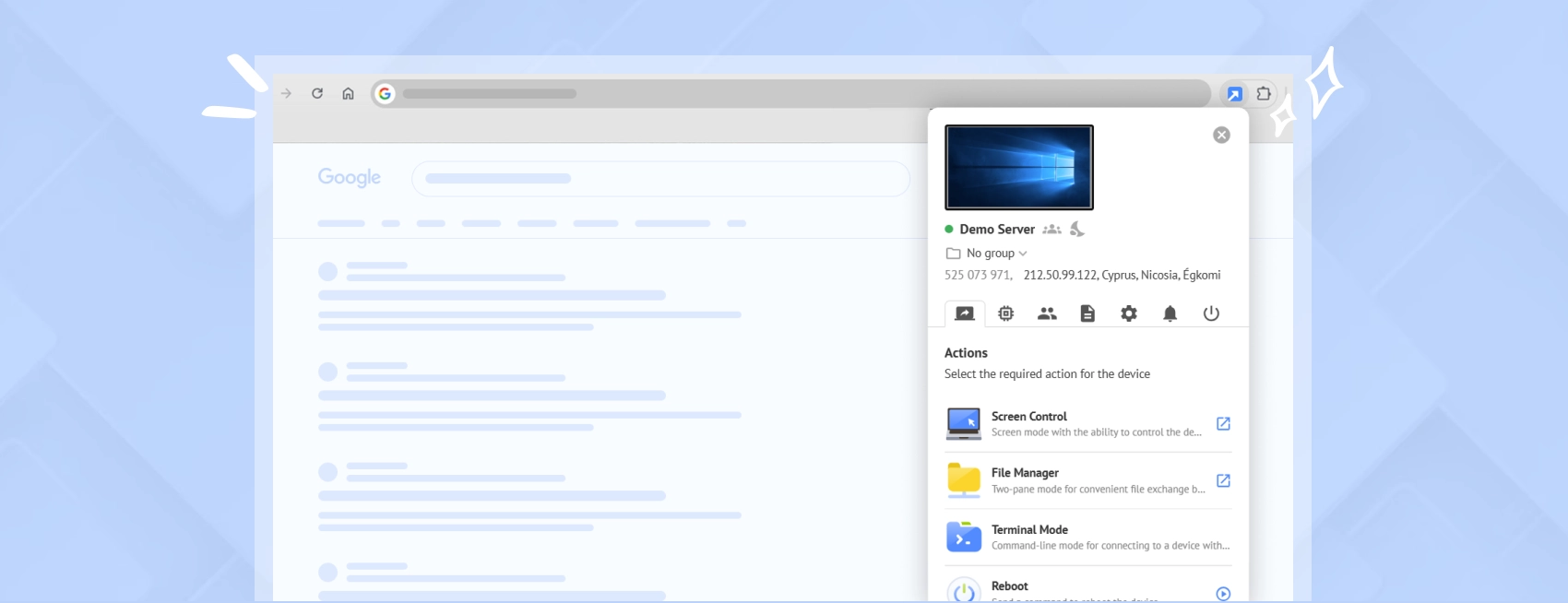Click the remote access extension icon
Image resolution: width=1568 pixels, height=603 pixels.
pyautogui.click(x=1234, y=94)
